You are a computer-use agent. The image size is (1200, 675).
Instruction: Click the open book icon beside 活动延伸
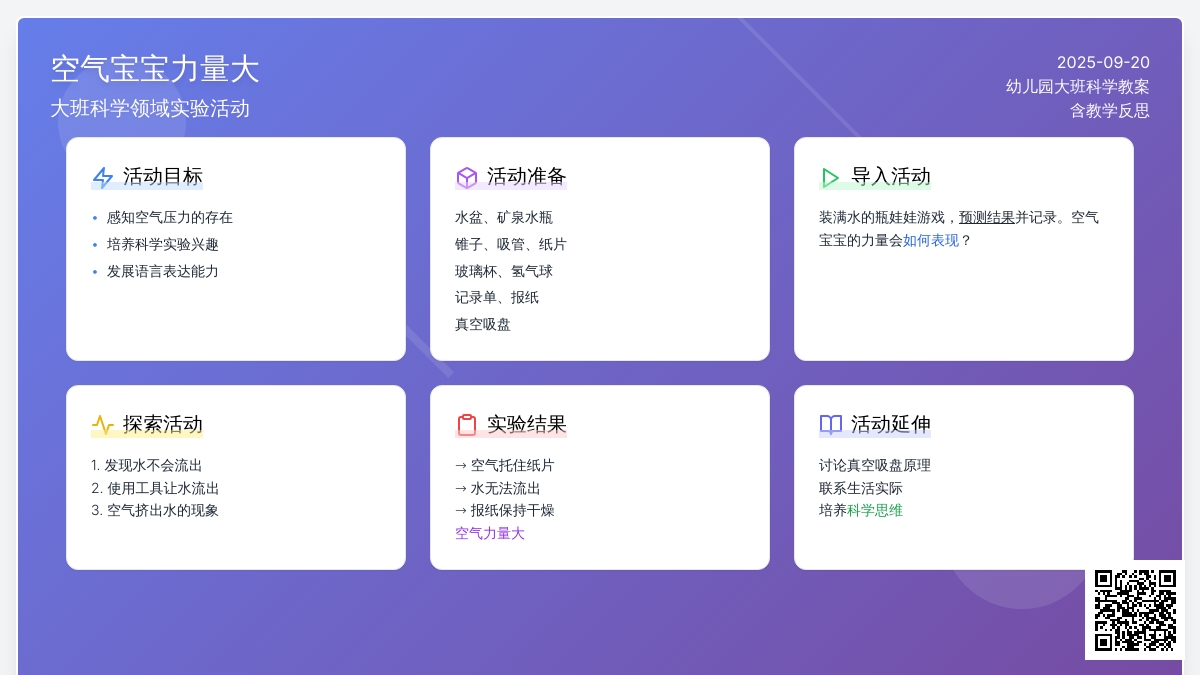point(830,425)
